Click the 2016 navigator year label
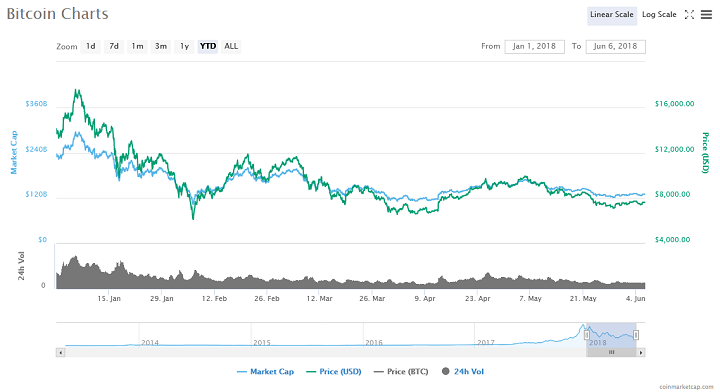Screen dimensions: 720x392 [x=374, y=342]
